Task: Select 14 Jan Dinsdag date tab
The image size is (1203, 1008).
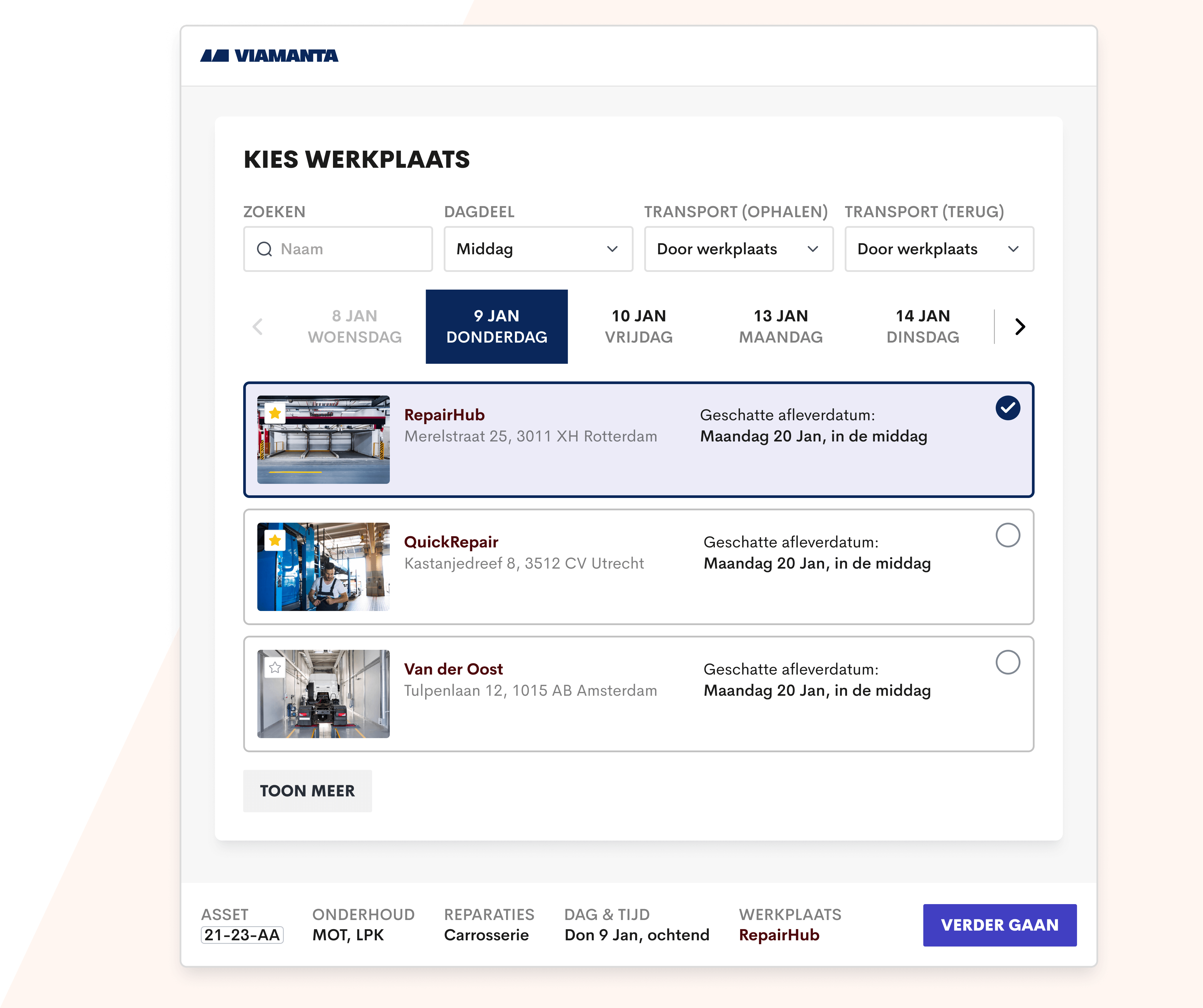Action: (923, 326)
